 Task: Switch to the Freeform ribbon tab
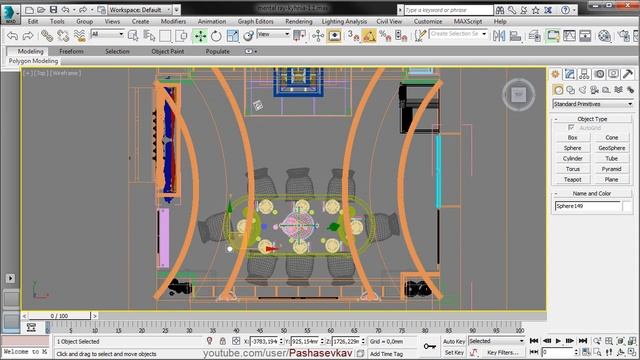[x=71, y=51]
